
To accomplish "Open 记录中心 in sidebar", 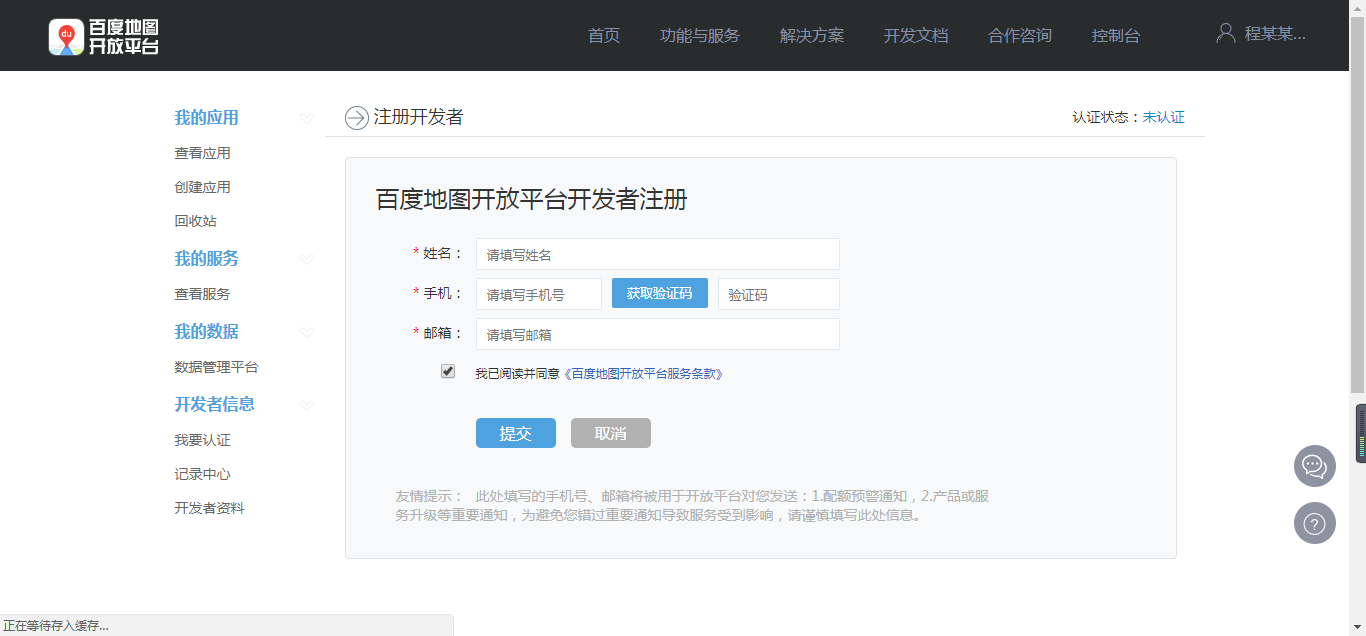I will pyautogui.click(x=203, y=474).
